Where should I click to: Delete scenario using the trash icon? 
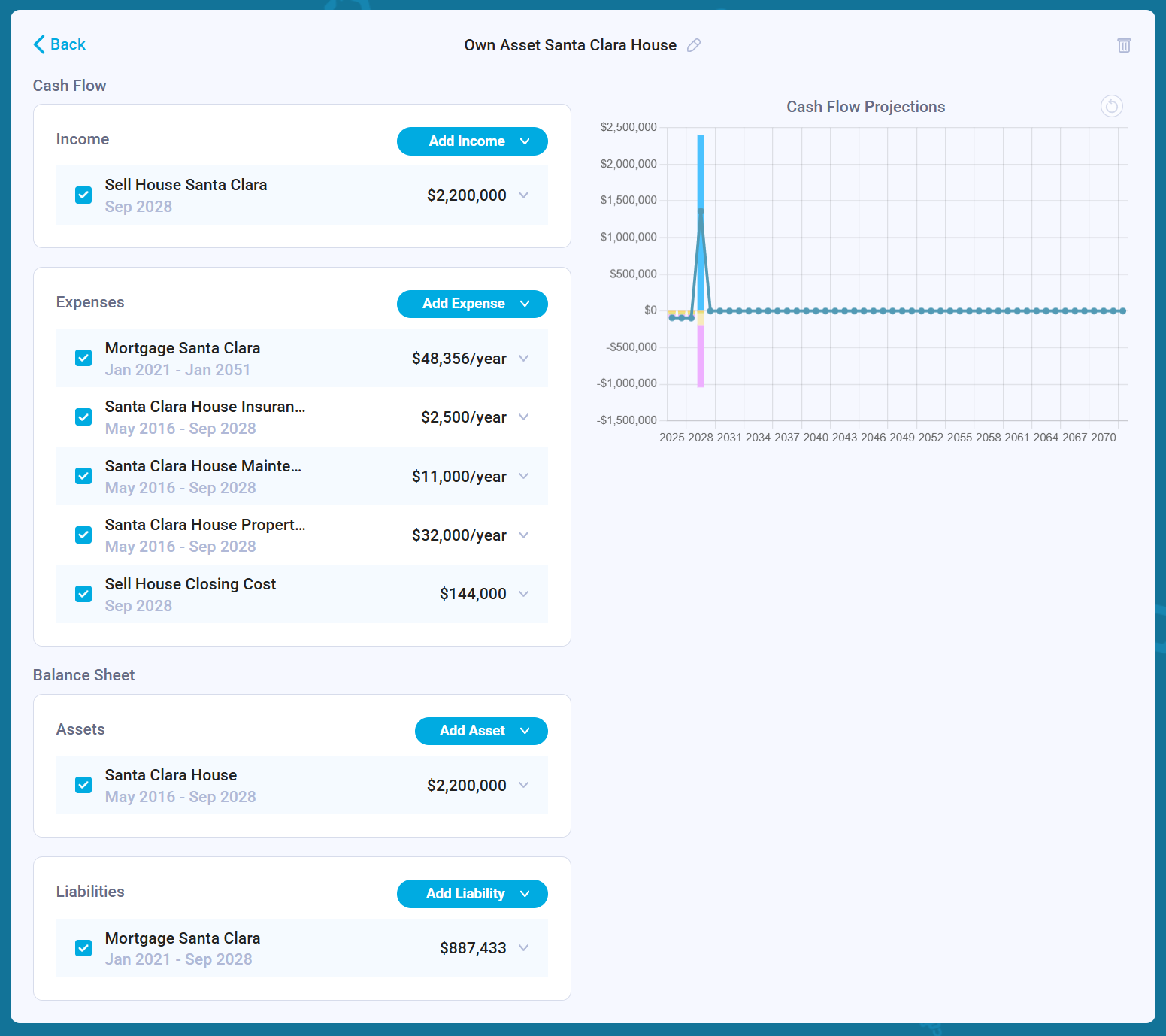1124,45
